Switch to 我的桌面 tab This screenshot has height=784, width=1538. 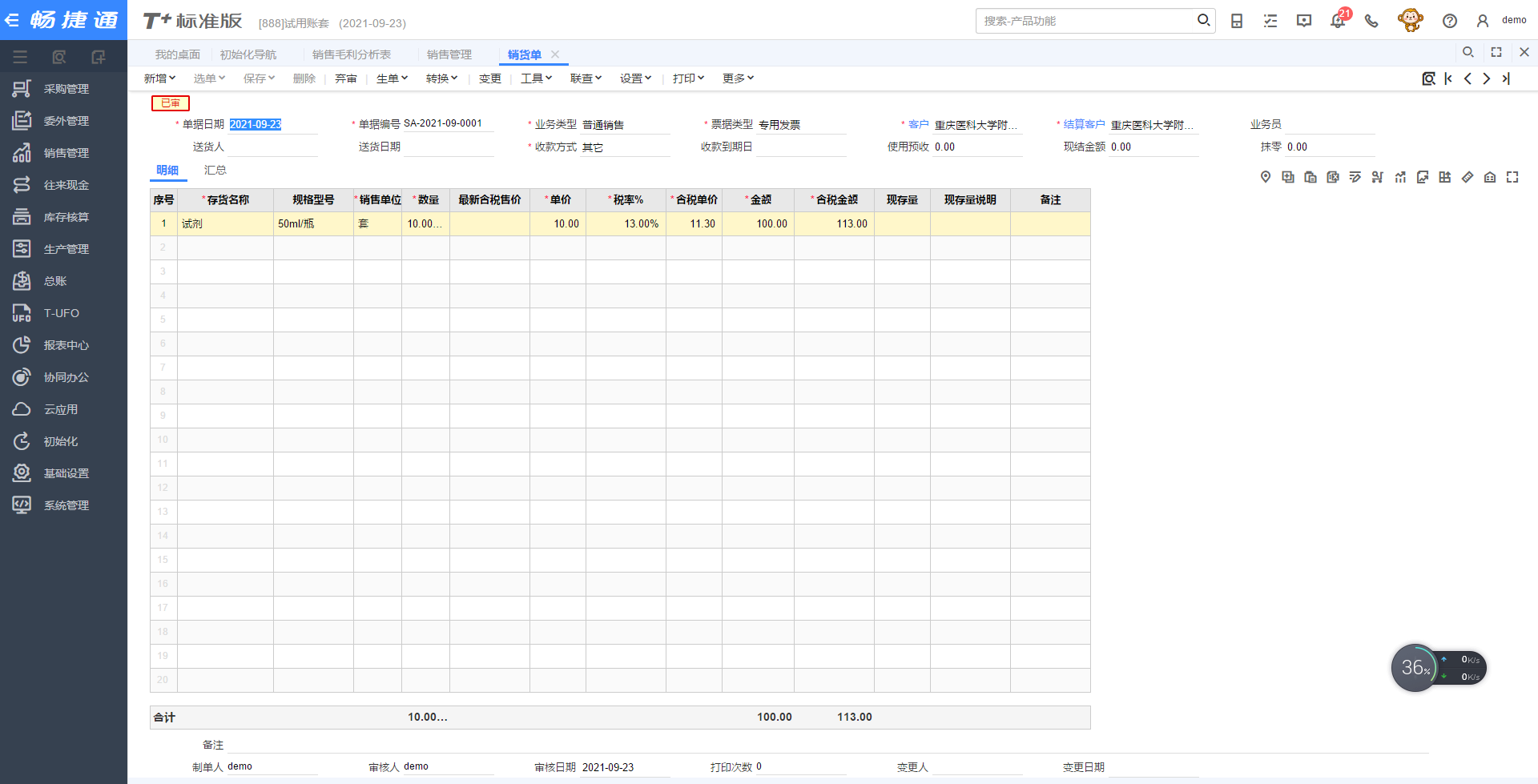coord(178,54)
